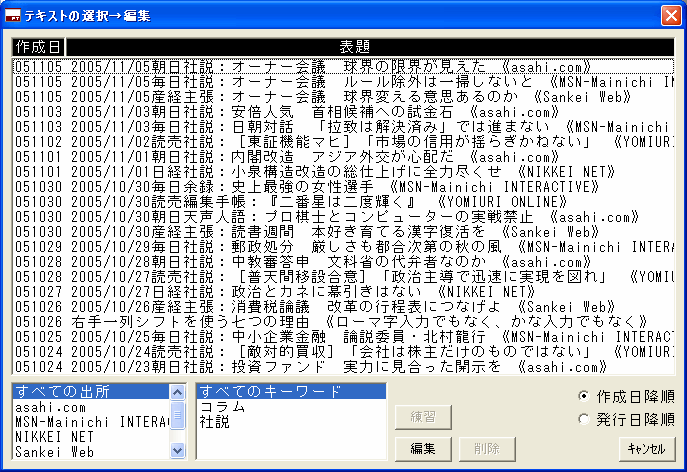Select 読売社説 [普天間移設合意] row
Image resolution: width=687 pixels, height=472 pixels.
click(344, 277)
